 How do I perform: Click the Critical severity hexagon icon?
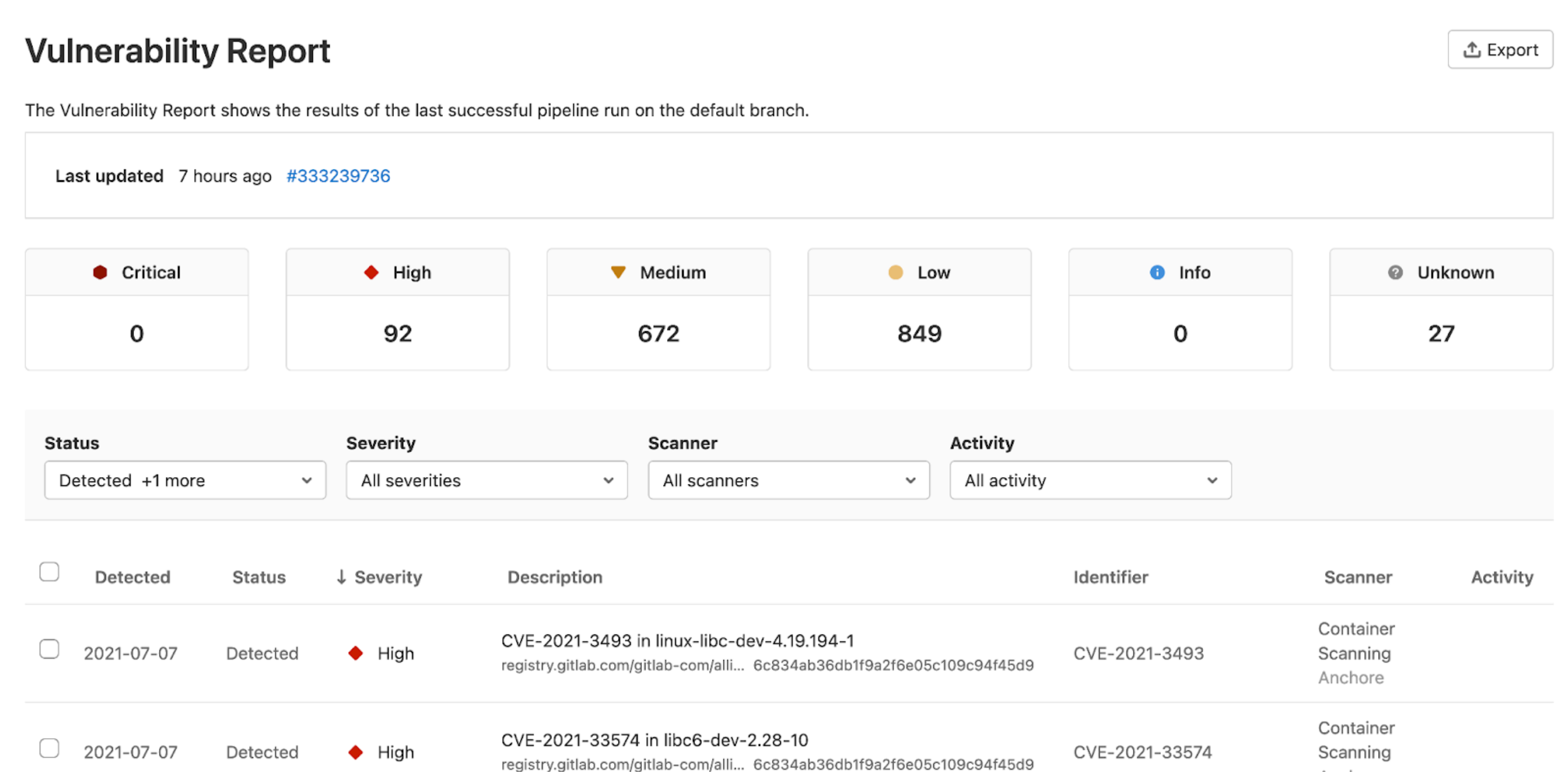tap(101, 272)
